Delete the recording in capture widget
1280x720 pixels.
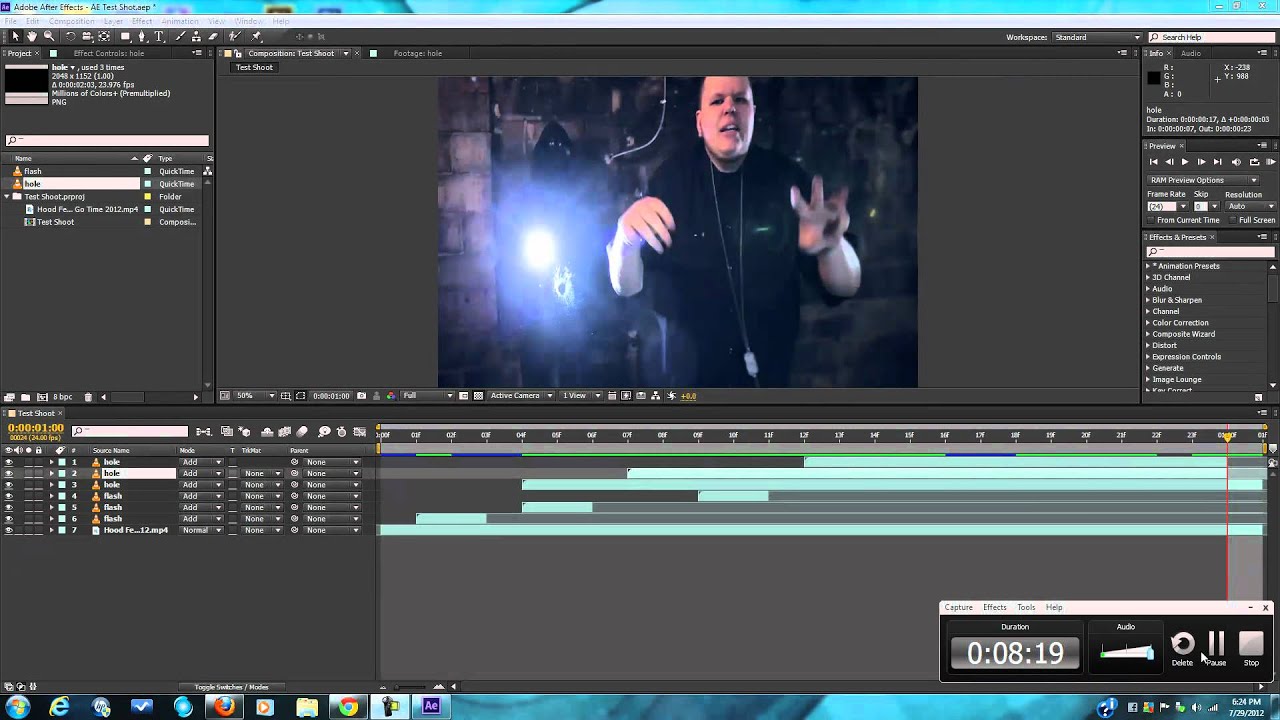pos(1182,648)
